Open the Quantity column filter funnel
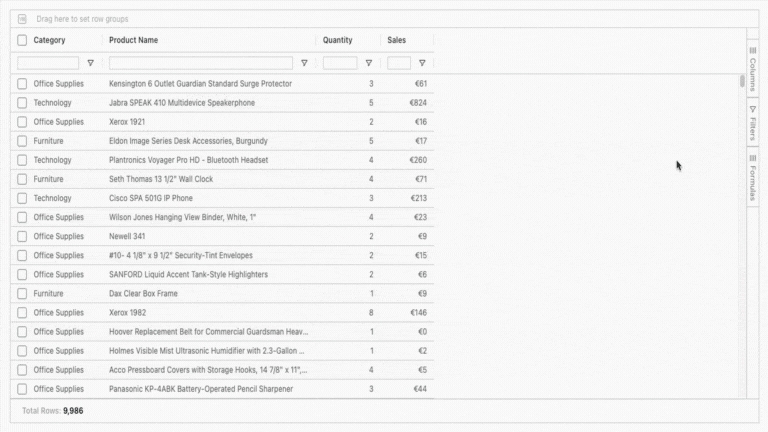The image size is (768, 432). coord(368,63)
